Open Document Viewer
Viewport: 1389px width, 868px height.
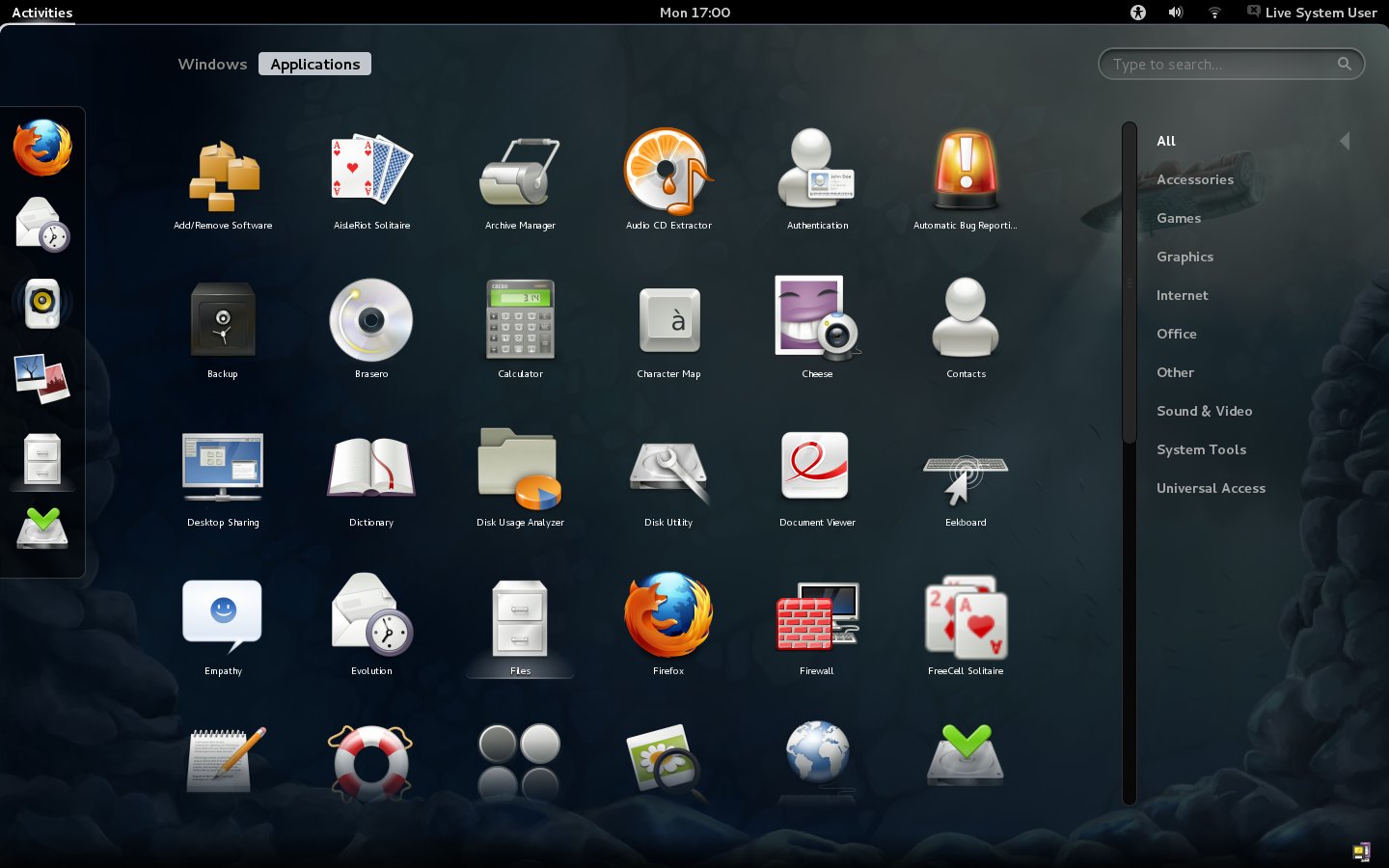pyautogui.click(x=817, y=469)
